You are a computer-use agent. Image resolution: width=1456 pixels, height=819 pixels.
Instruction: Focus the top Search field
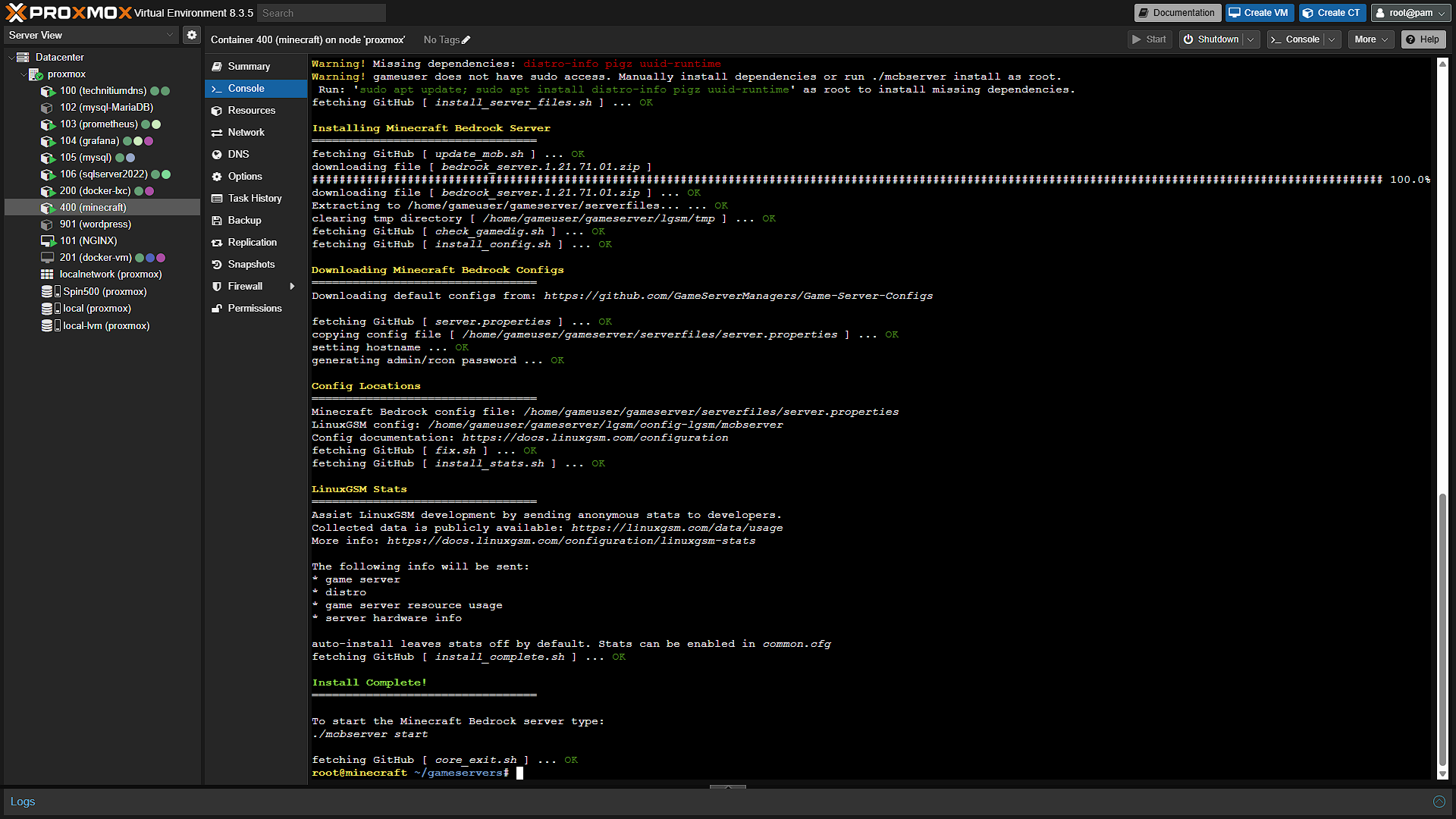tap(322, 13)
